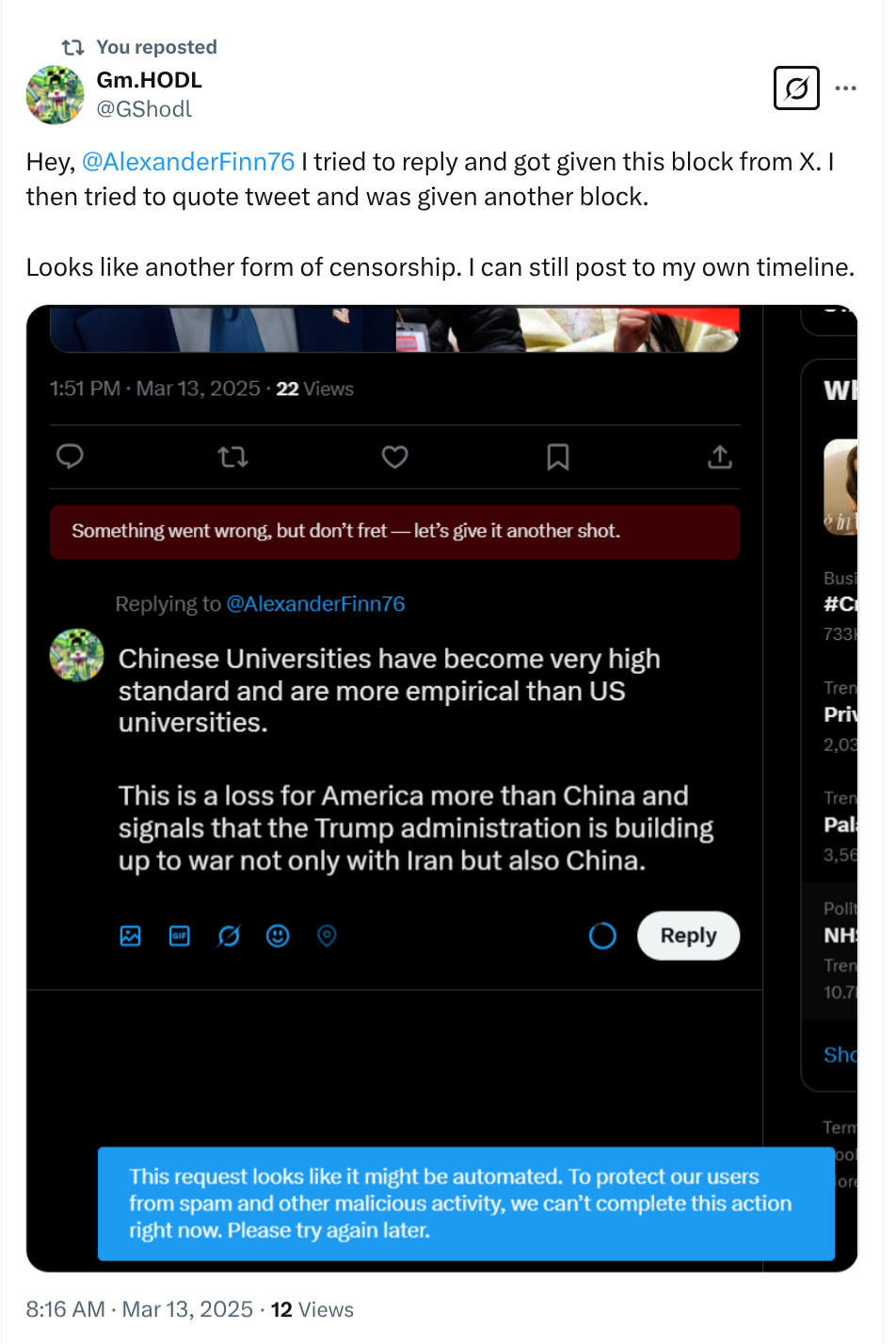
Task: Click the white Reply button
Action: [688, 936]
